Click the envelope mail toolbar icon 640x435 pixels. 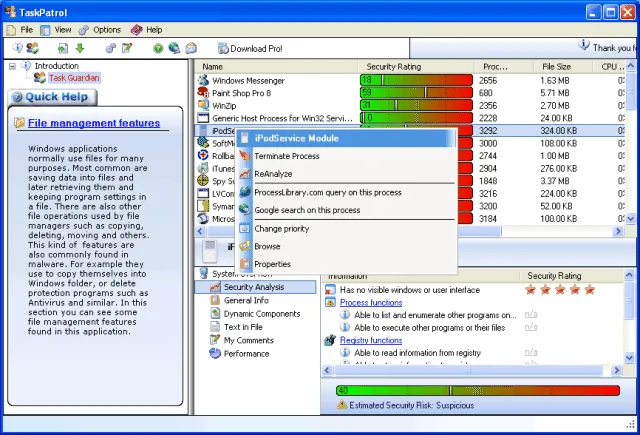pyautogui.click(x=191, y=48)
